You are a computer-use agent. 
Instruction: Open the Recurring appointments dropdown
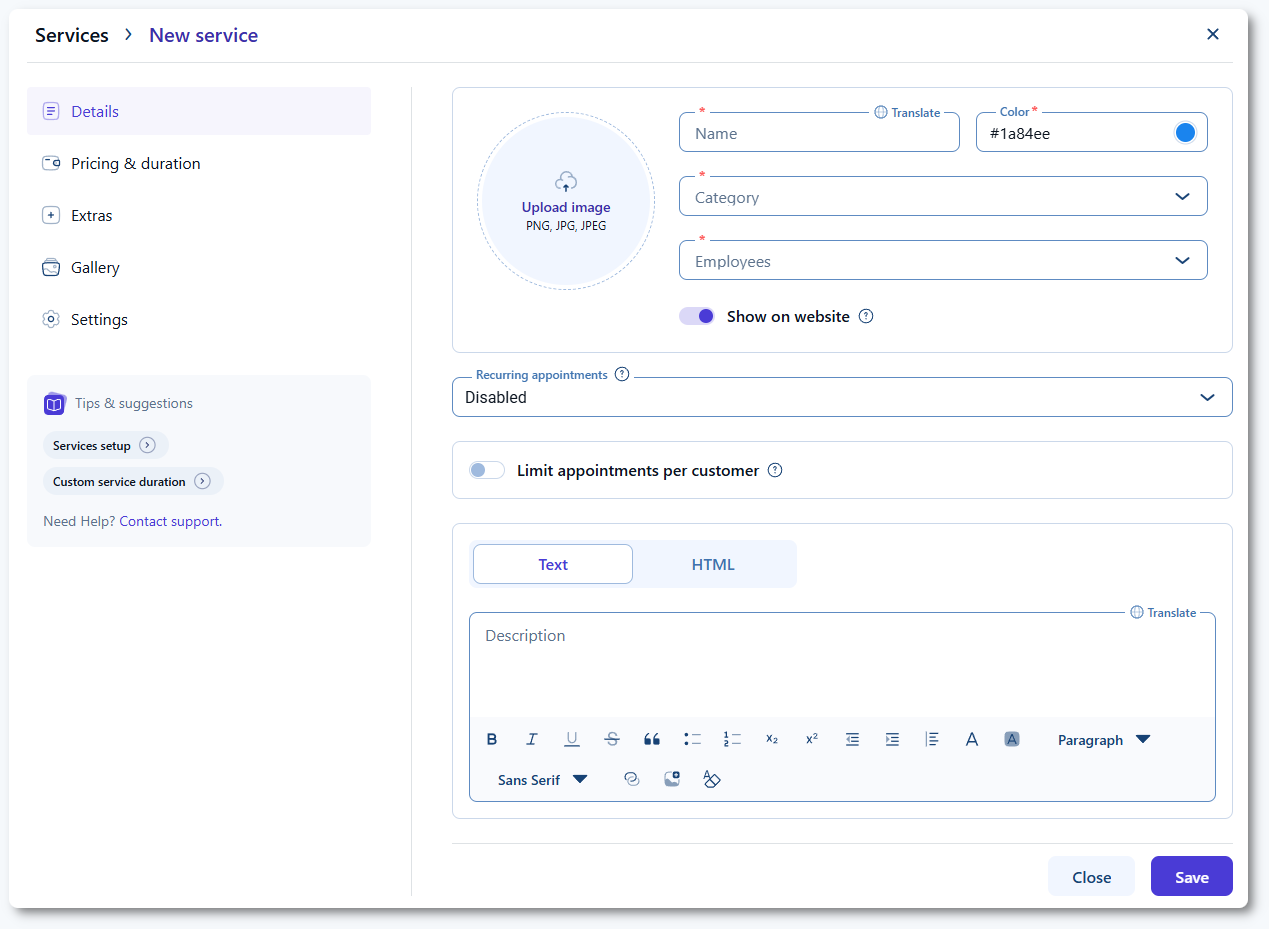tap(841, 397)
